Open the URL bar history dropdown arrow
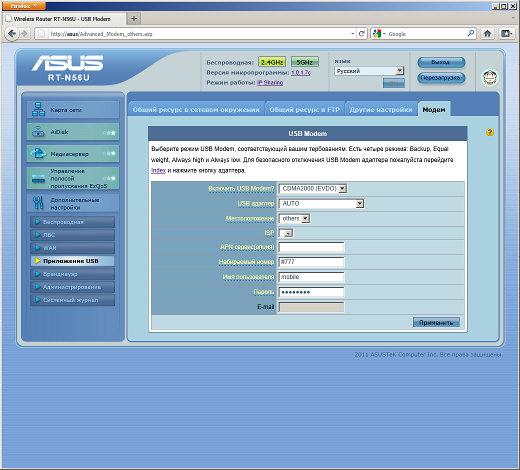 [352, 34]
